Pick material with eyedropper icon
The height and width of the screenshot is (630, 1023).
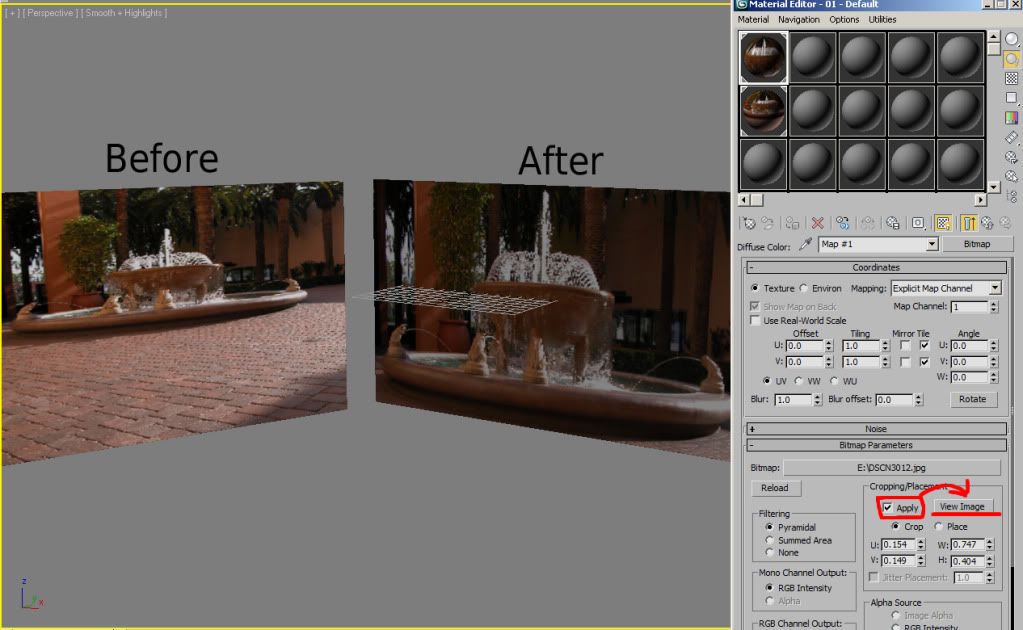coord(803,245)
